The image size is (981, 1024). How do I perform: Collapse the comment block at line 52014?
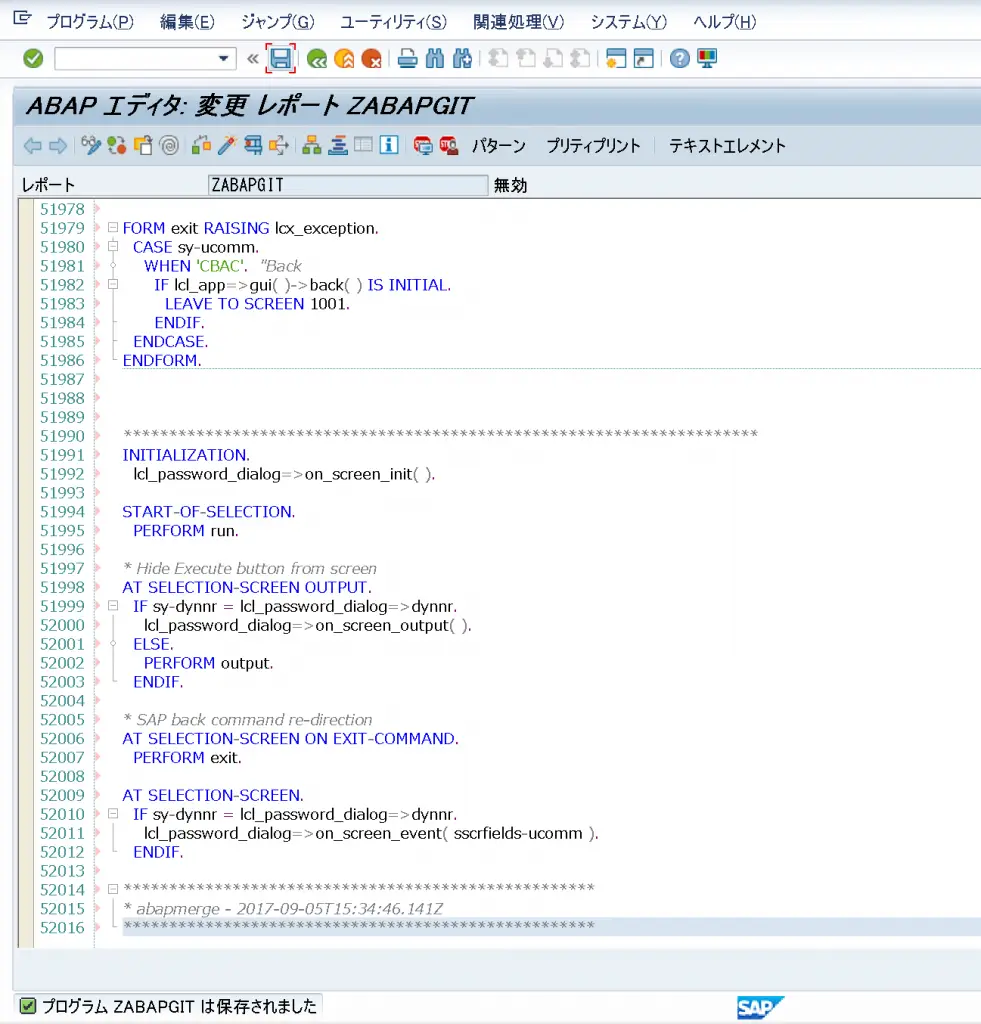tap(113, 889)
